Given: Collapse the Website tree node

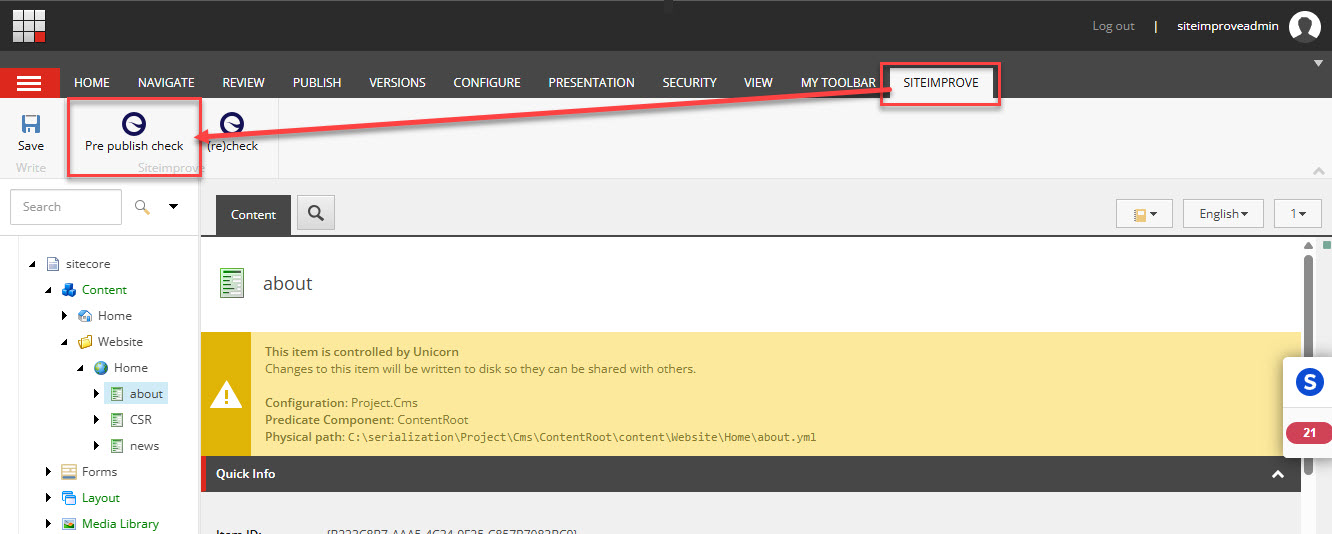Looking at the screenshot, I should click(x=64, y=342).
